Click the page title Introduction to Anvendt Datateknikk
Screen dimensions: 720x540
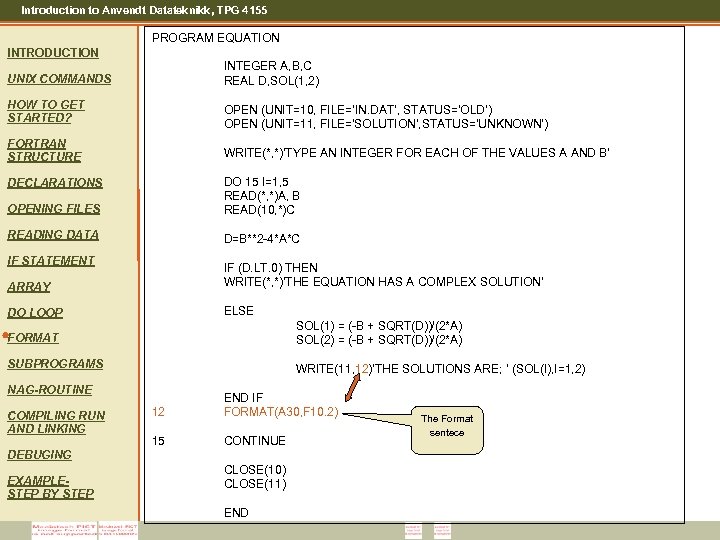click(x=144, y=10)
